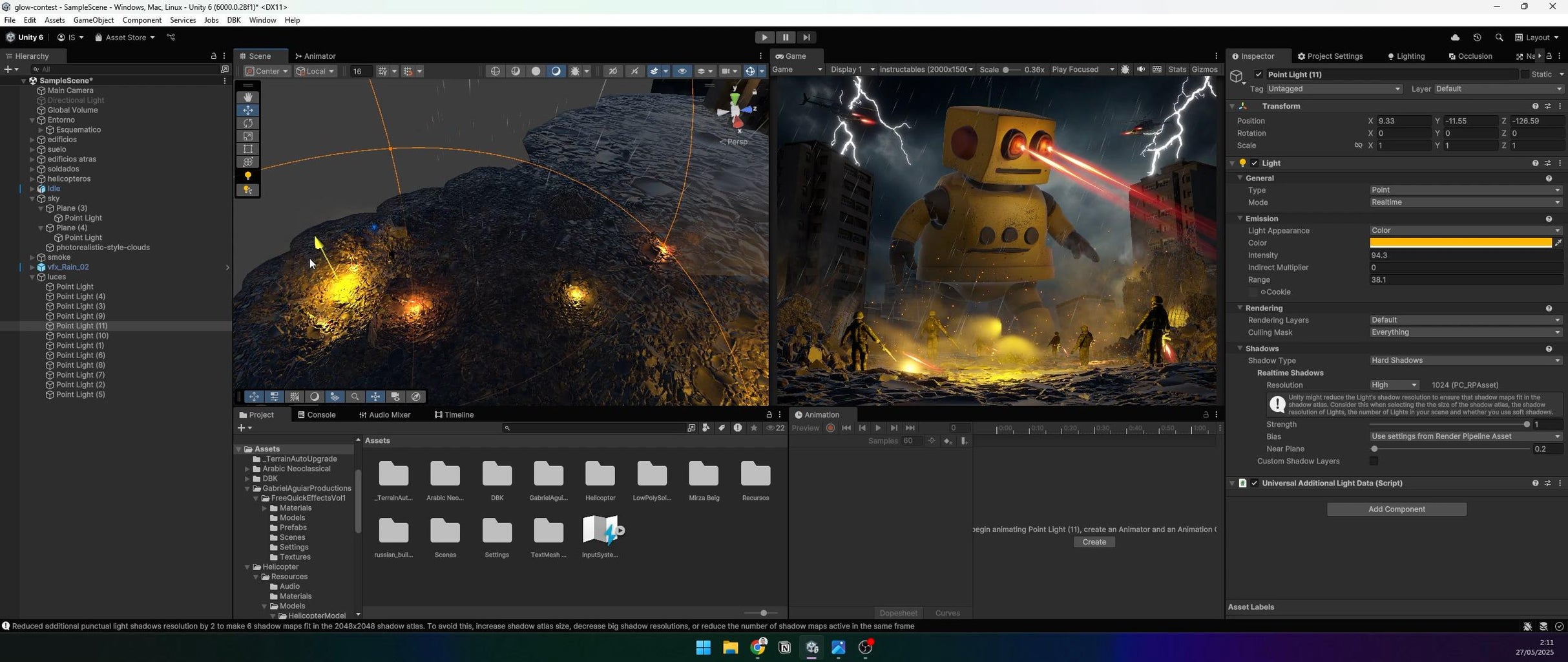Select the Move tool in Scene toolbar
Screen dimensions: 1568x662
click(248, 110)
